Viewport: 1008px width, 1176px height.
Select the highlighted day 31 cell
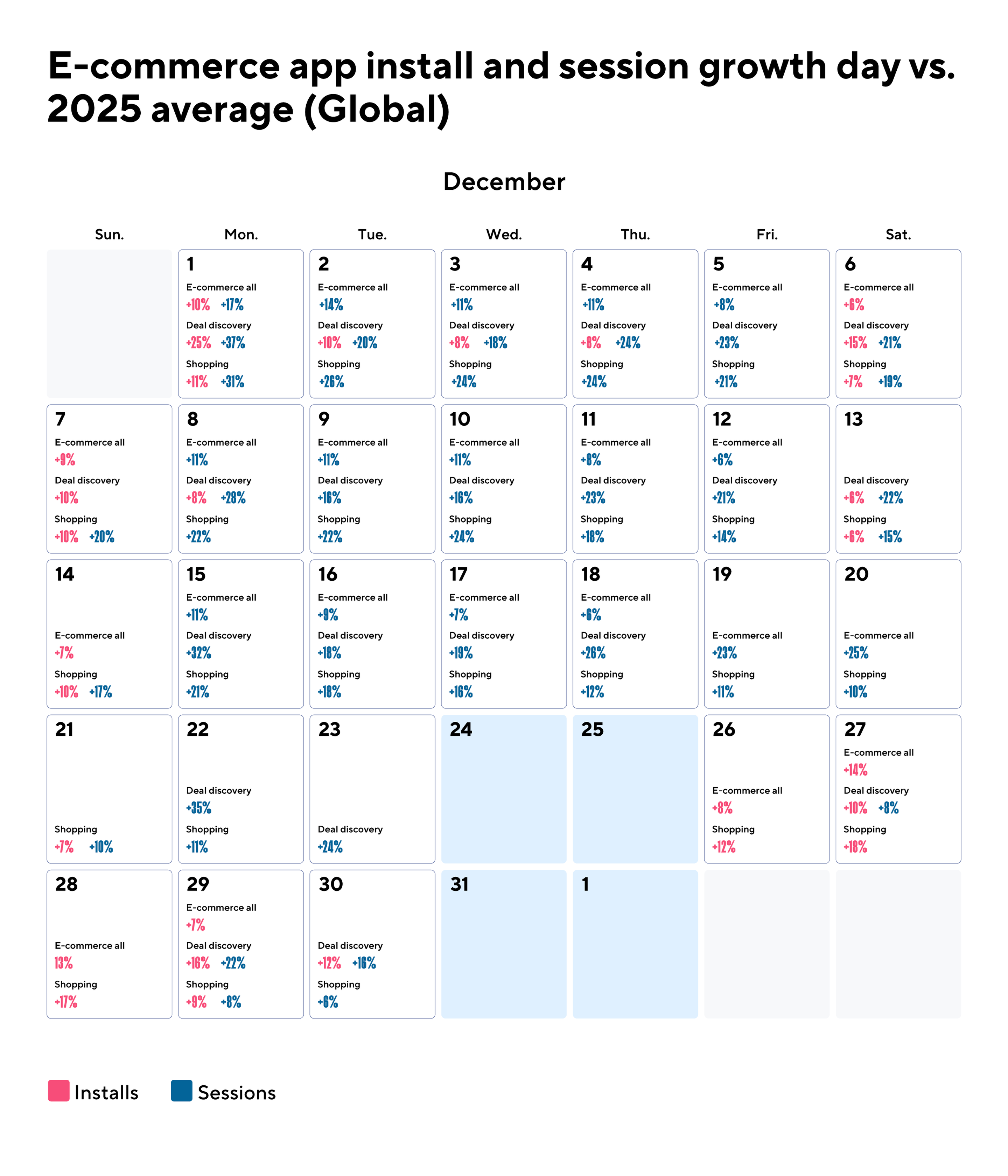(503, 944)
